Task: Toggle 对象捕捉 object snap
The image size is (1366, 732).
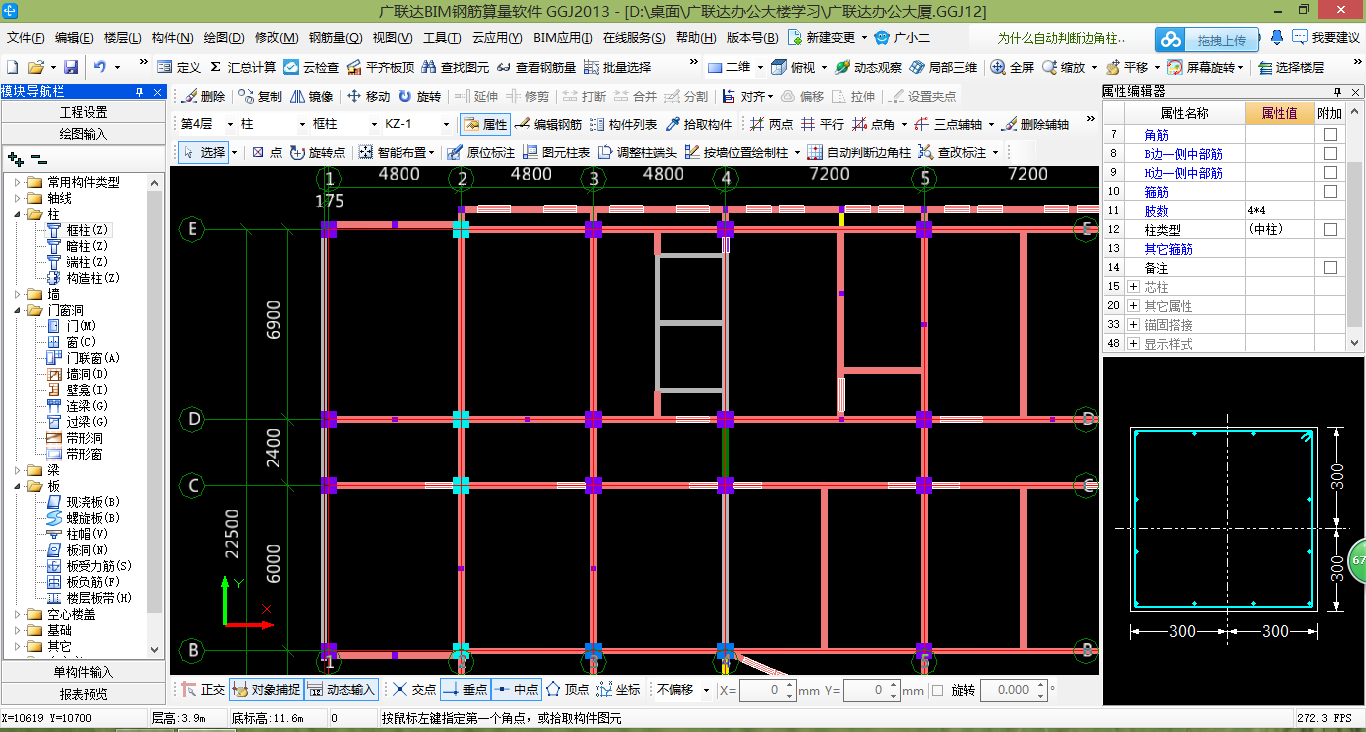Action: (x=265, y=690)
